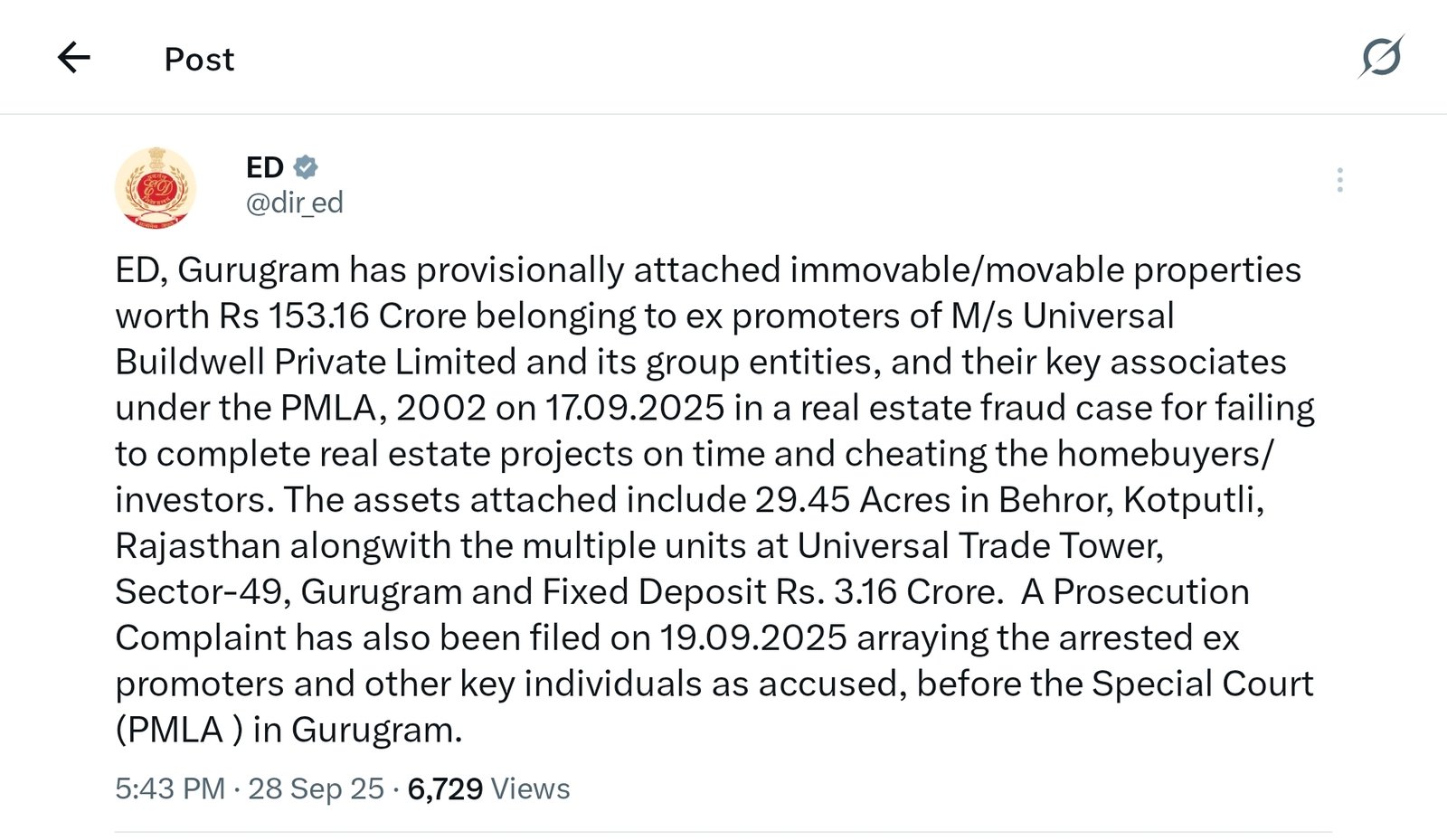This screenshot has width=1447, height=840.
Task: Click 'Special Court' text in the post
Action: coord(1202,684)
